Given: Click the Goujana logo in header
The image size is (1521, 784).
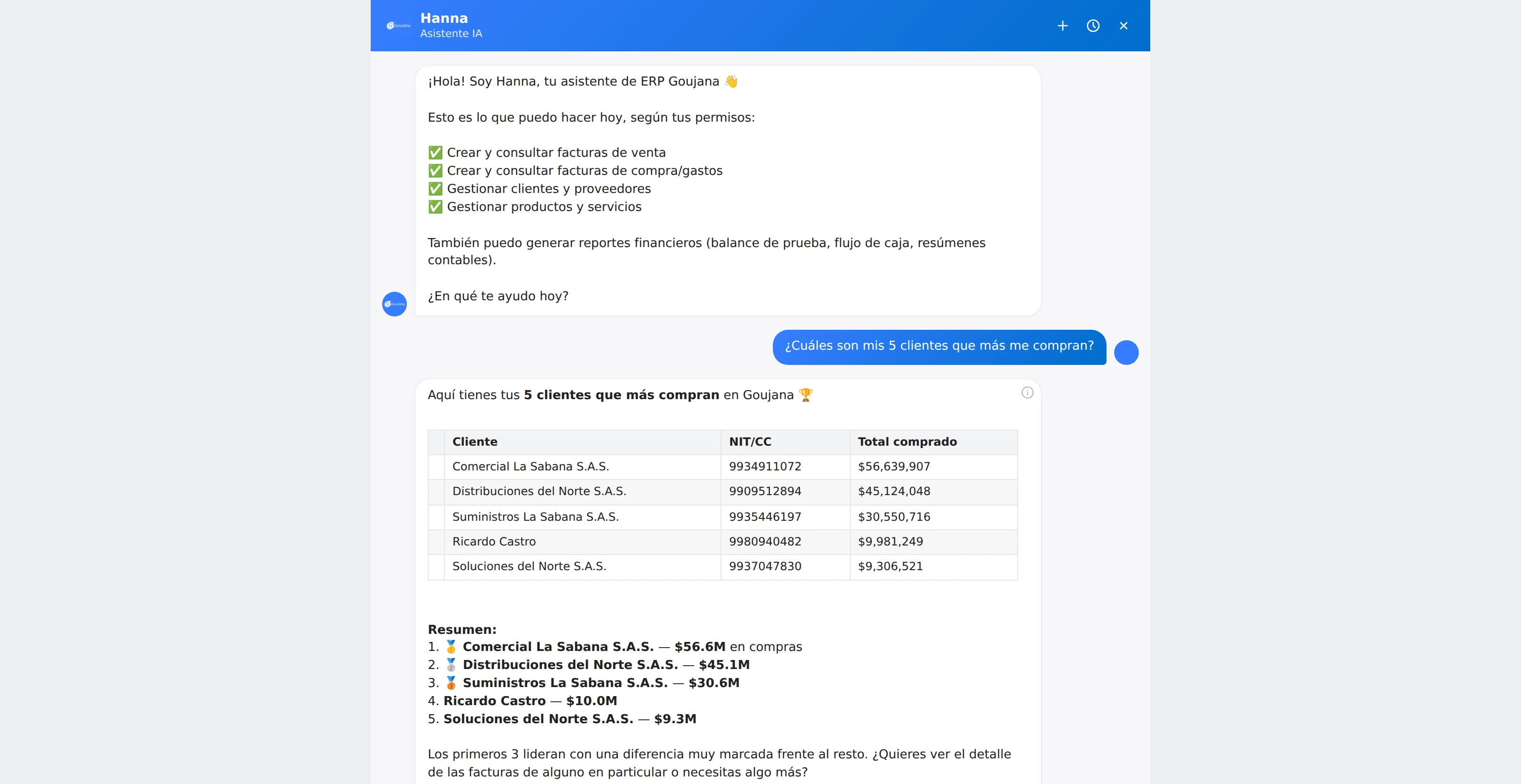Looking at the screenshot, I should coord(398,25).
